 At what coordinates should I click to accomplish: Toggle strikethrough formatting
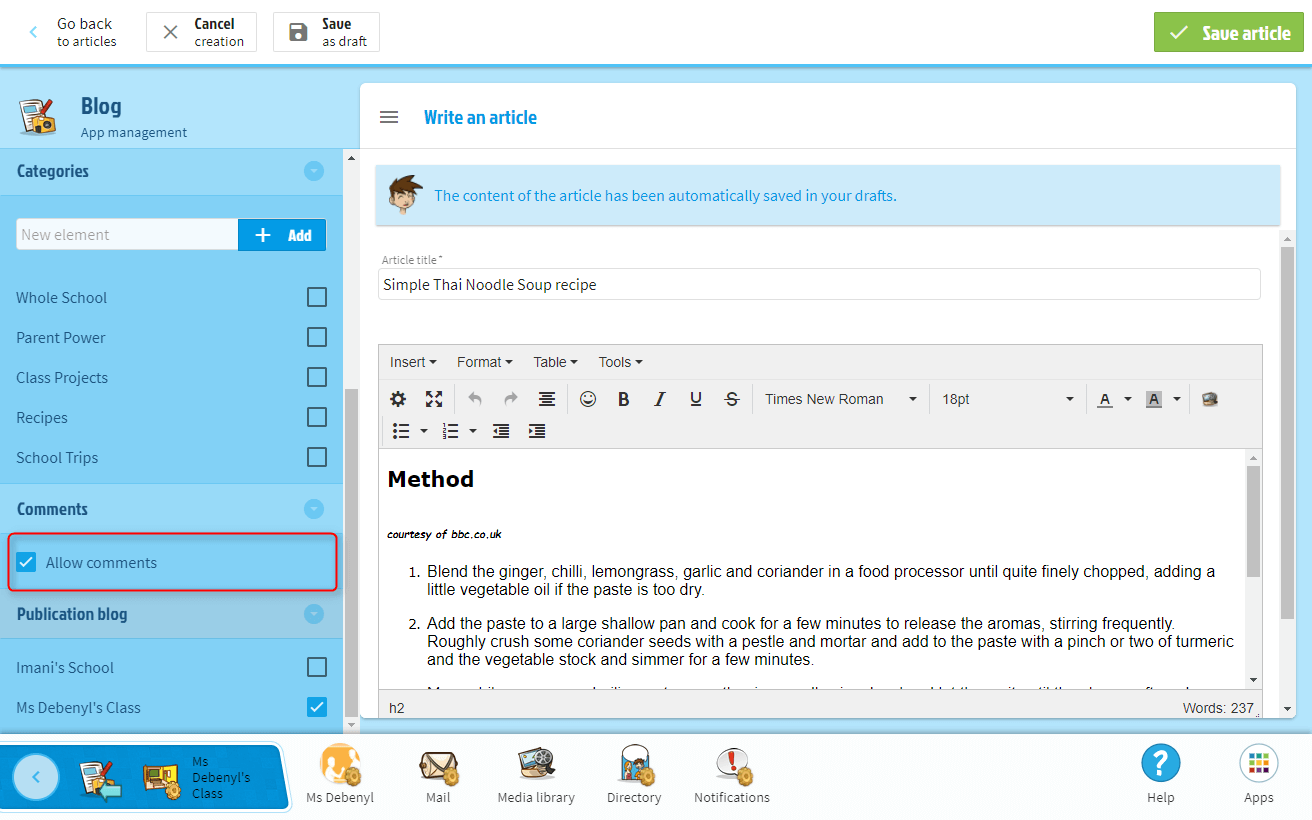732,399
